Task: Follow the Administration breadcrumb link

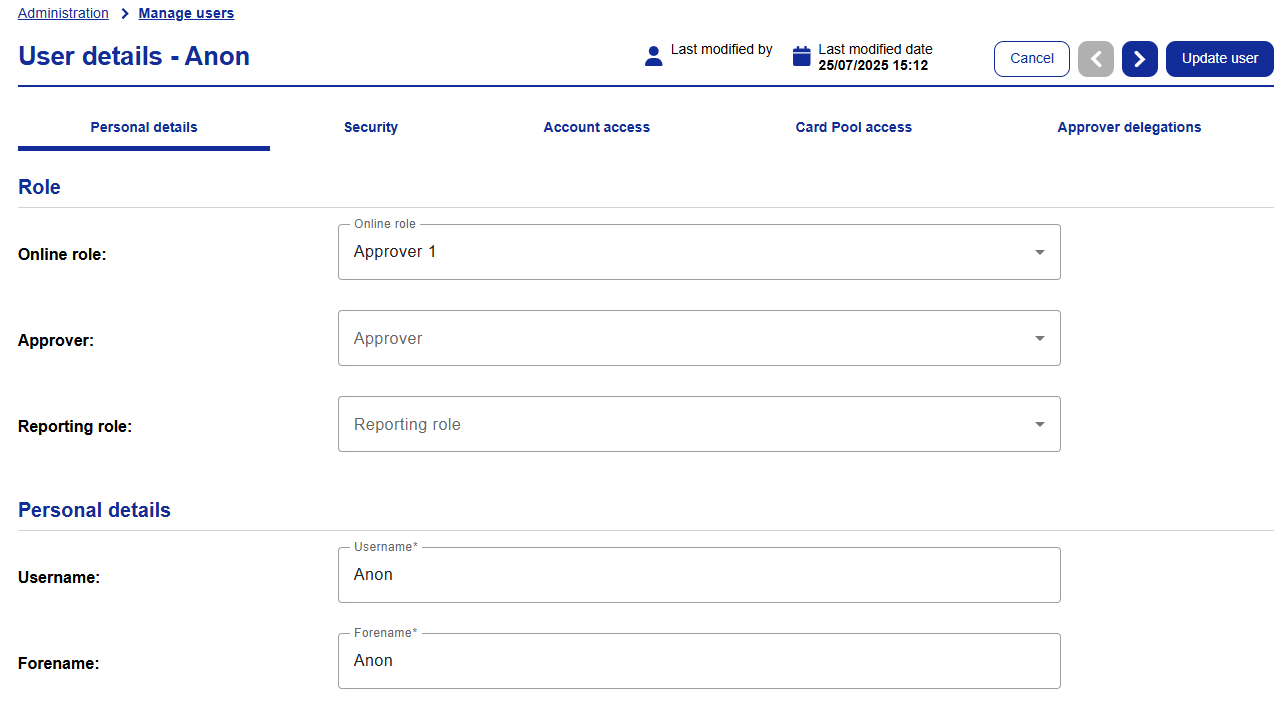Action: click(63, 14)
